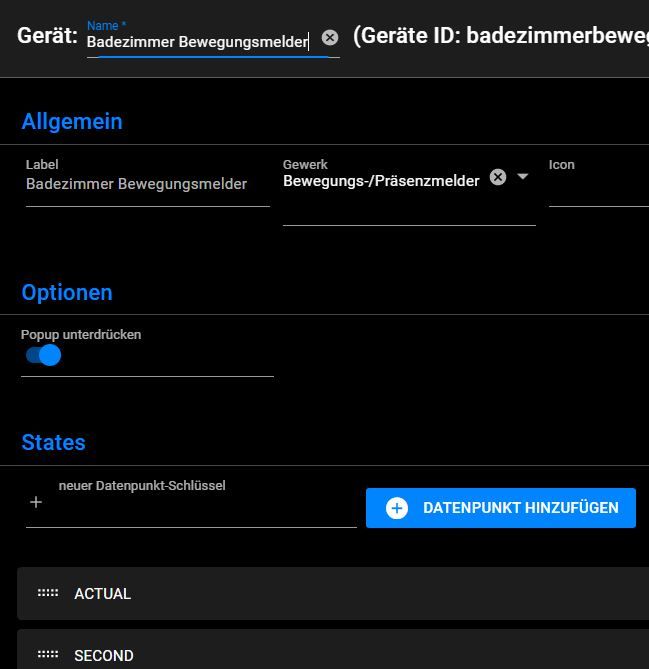Click the plus icon beside neuer Datenpunkt-Schlüssel

36,502
